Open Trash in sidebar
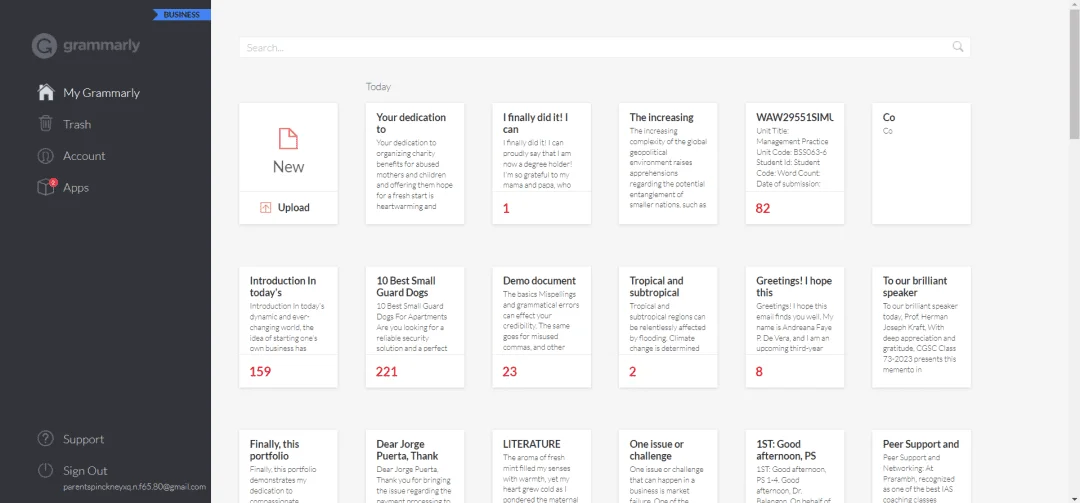 77,124
